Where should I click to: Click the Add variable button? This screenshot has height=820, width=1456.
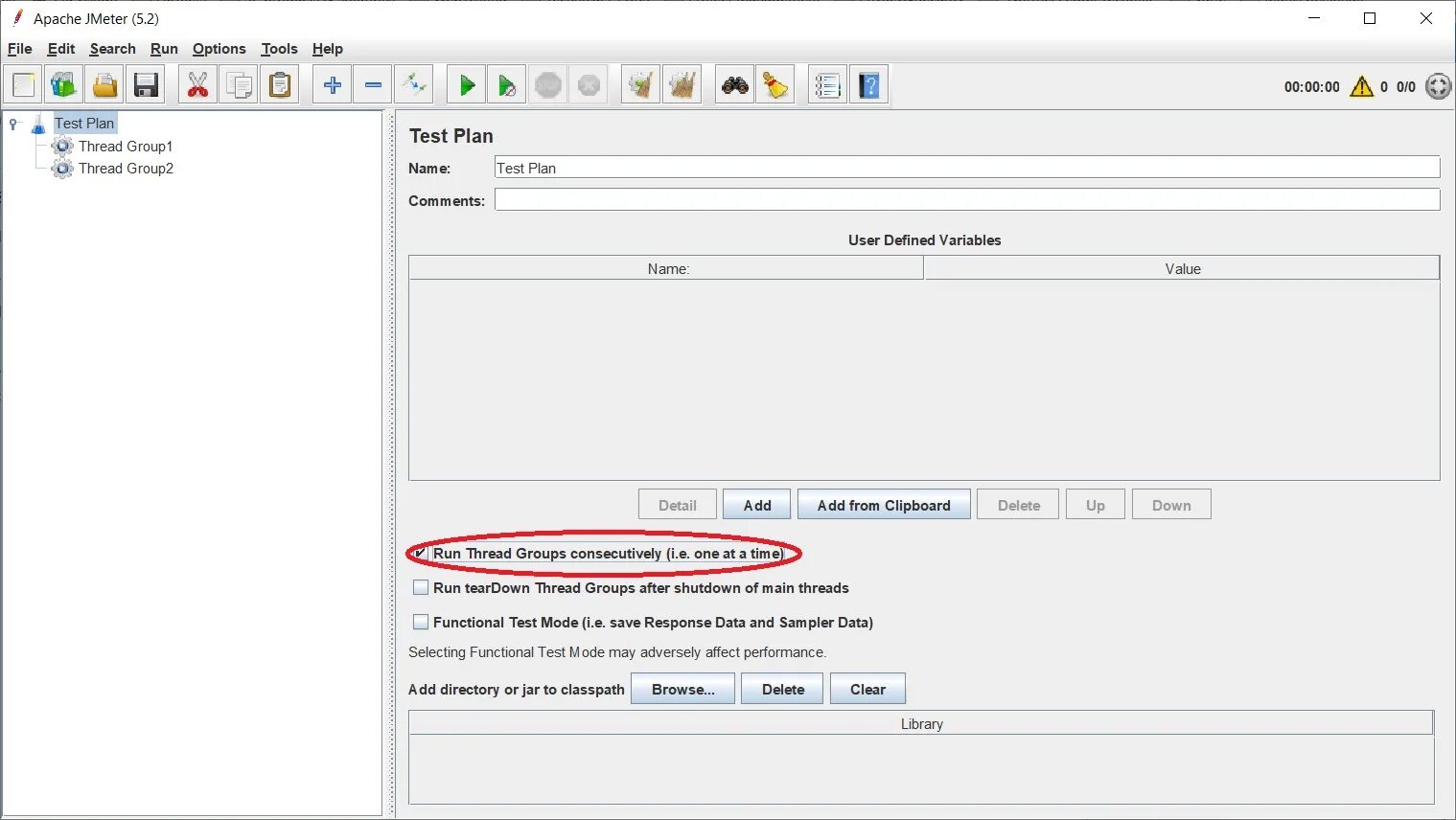click(757, 505)
